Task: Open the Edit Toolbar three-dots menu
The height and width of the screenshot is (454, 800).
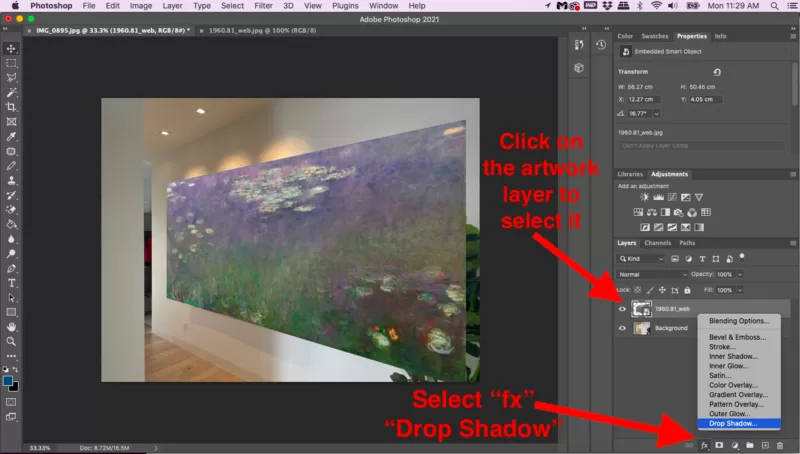Action: point(11,356)
